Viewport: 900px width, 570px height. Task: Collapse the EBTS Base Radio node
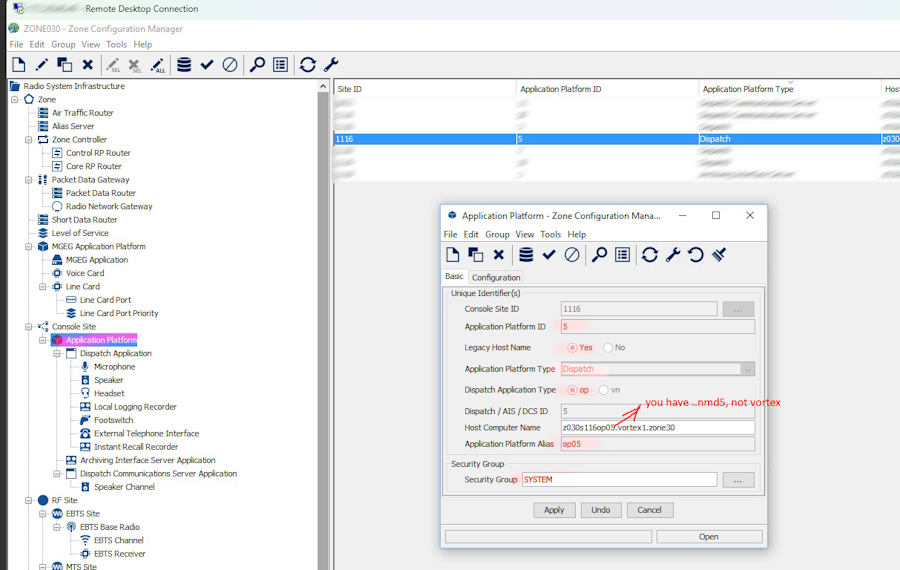[x=57, y=527]
